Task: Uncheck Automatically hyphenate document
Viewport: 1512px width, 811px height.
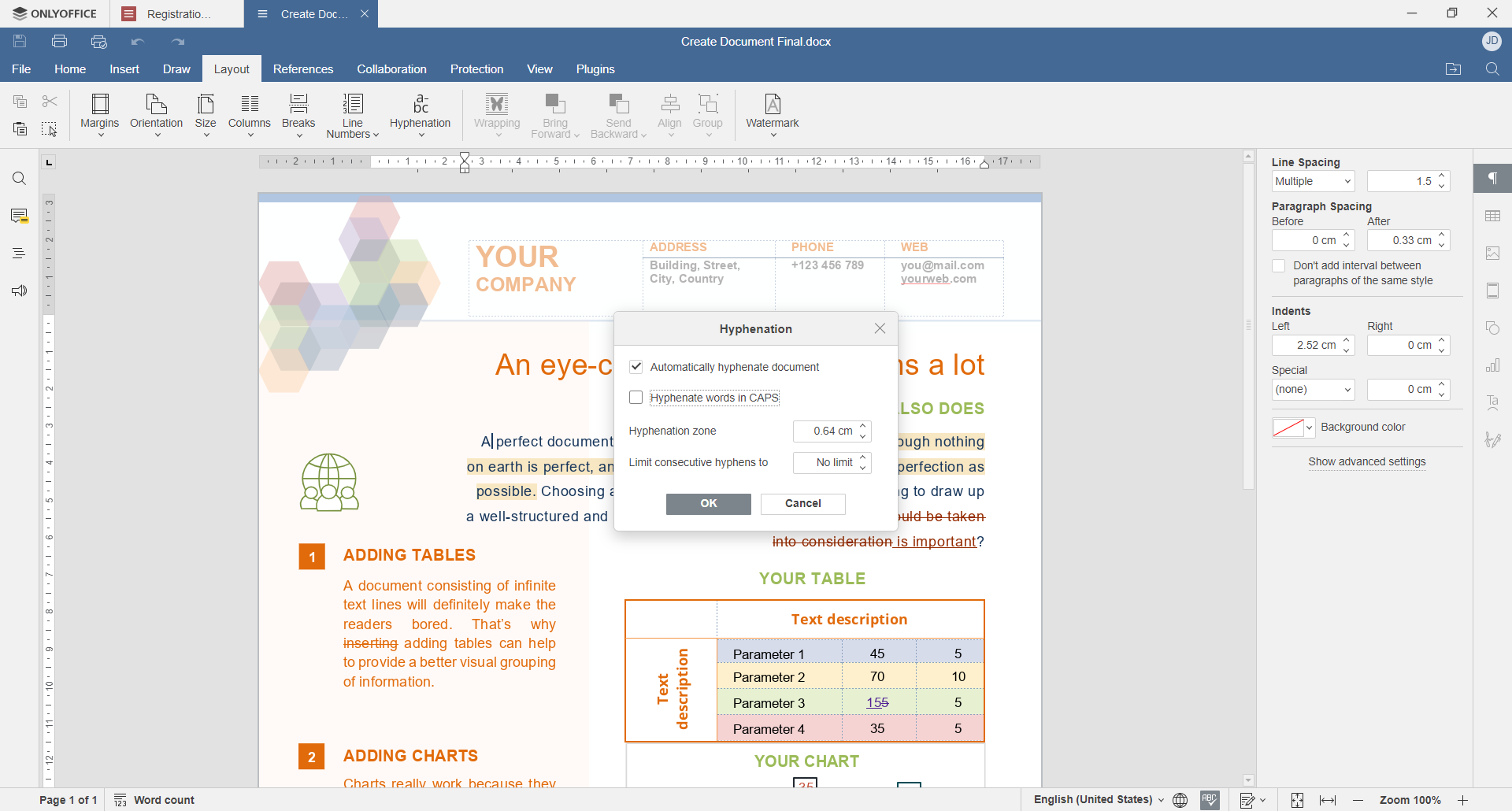Action: coord(636,367)
